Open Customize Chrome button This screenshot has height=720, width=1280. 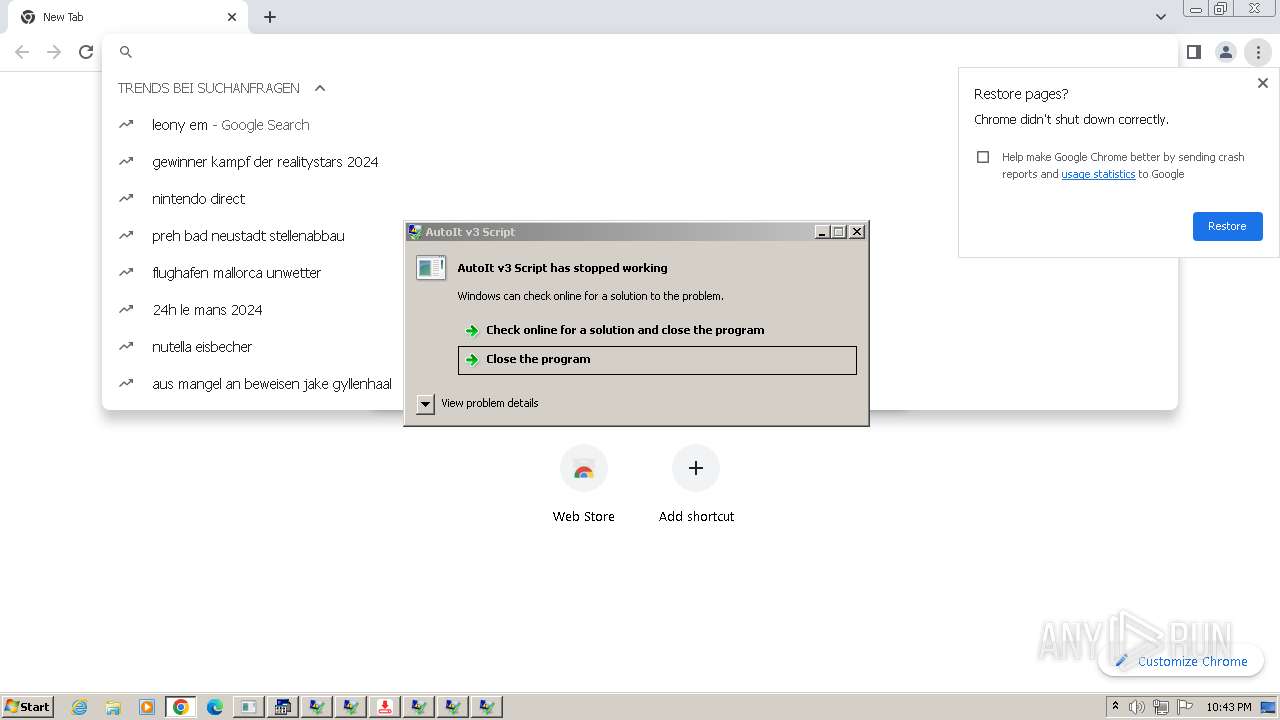(1181, 661)
